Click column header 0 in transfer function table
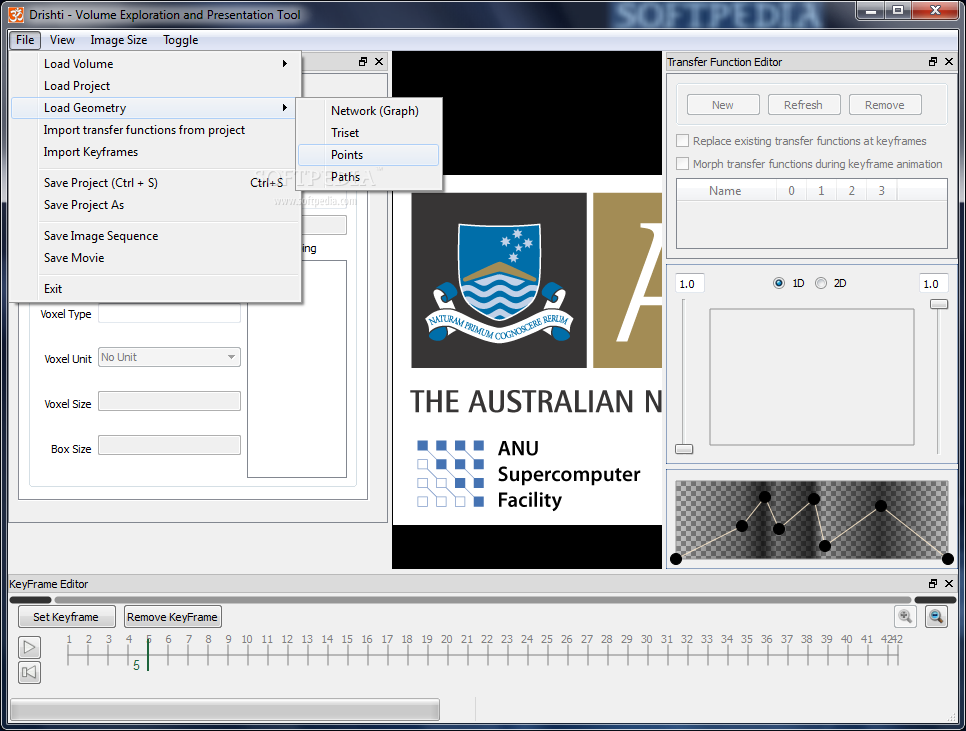Viewport: 966px width, 731px height. (792, 191)
